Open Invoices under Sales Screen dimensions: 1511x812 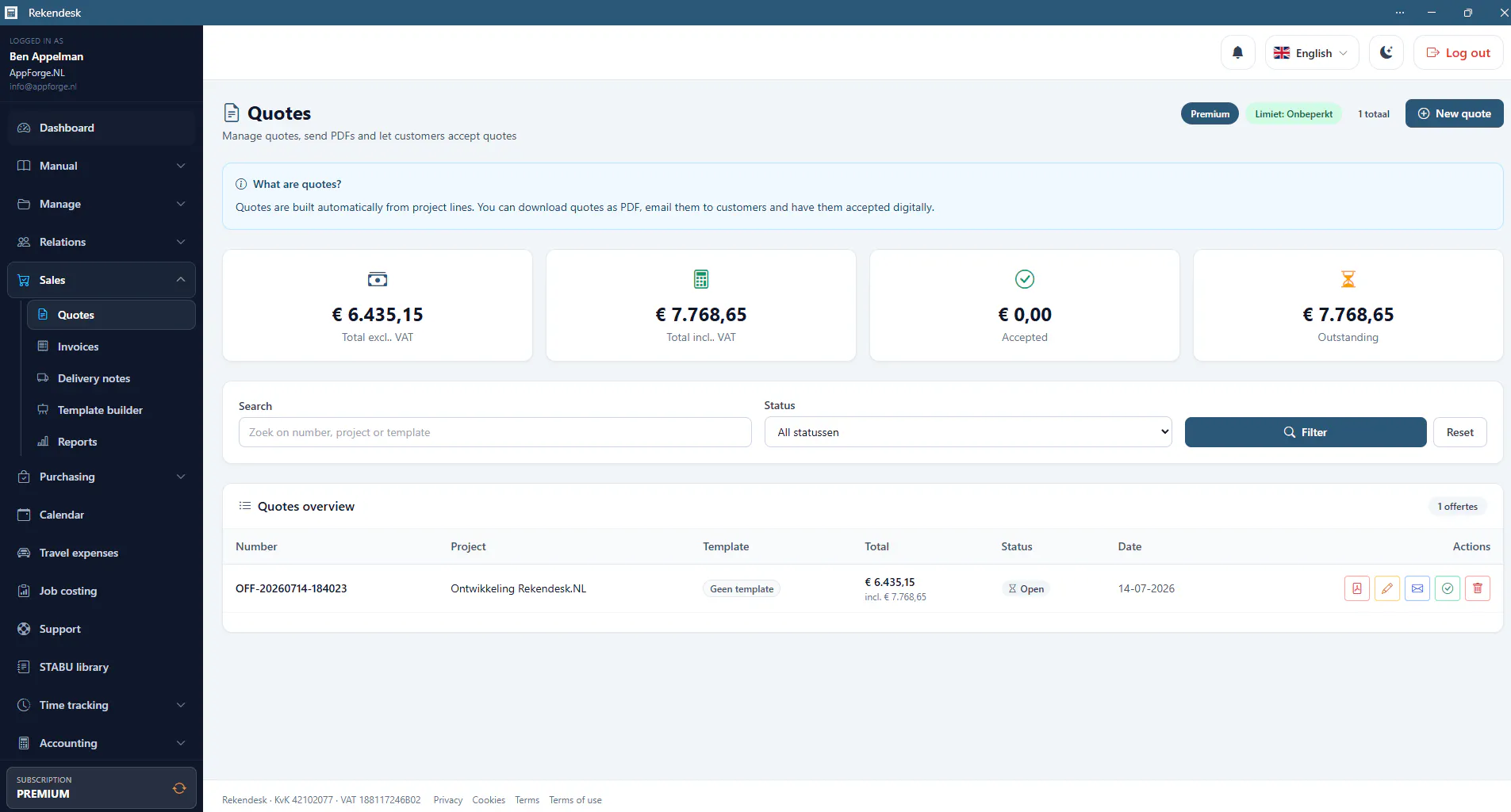tap(111, 347)
